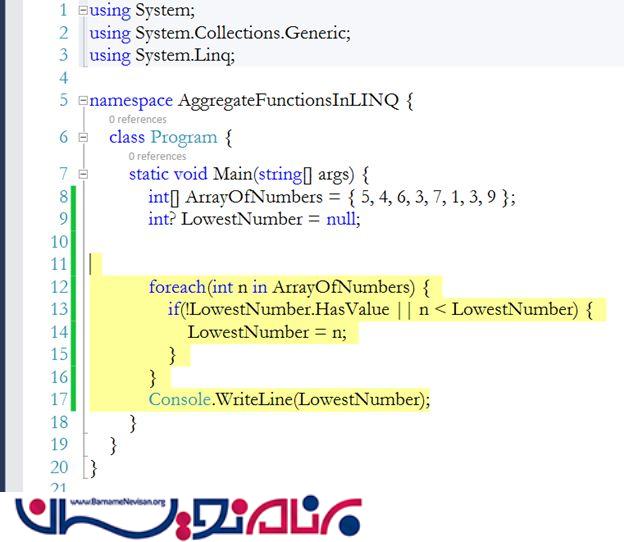624x542 pixels.
Task: Click the closing brace on line 20
Action: 94,468
